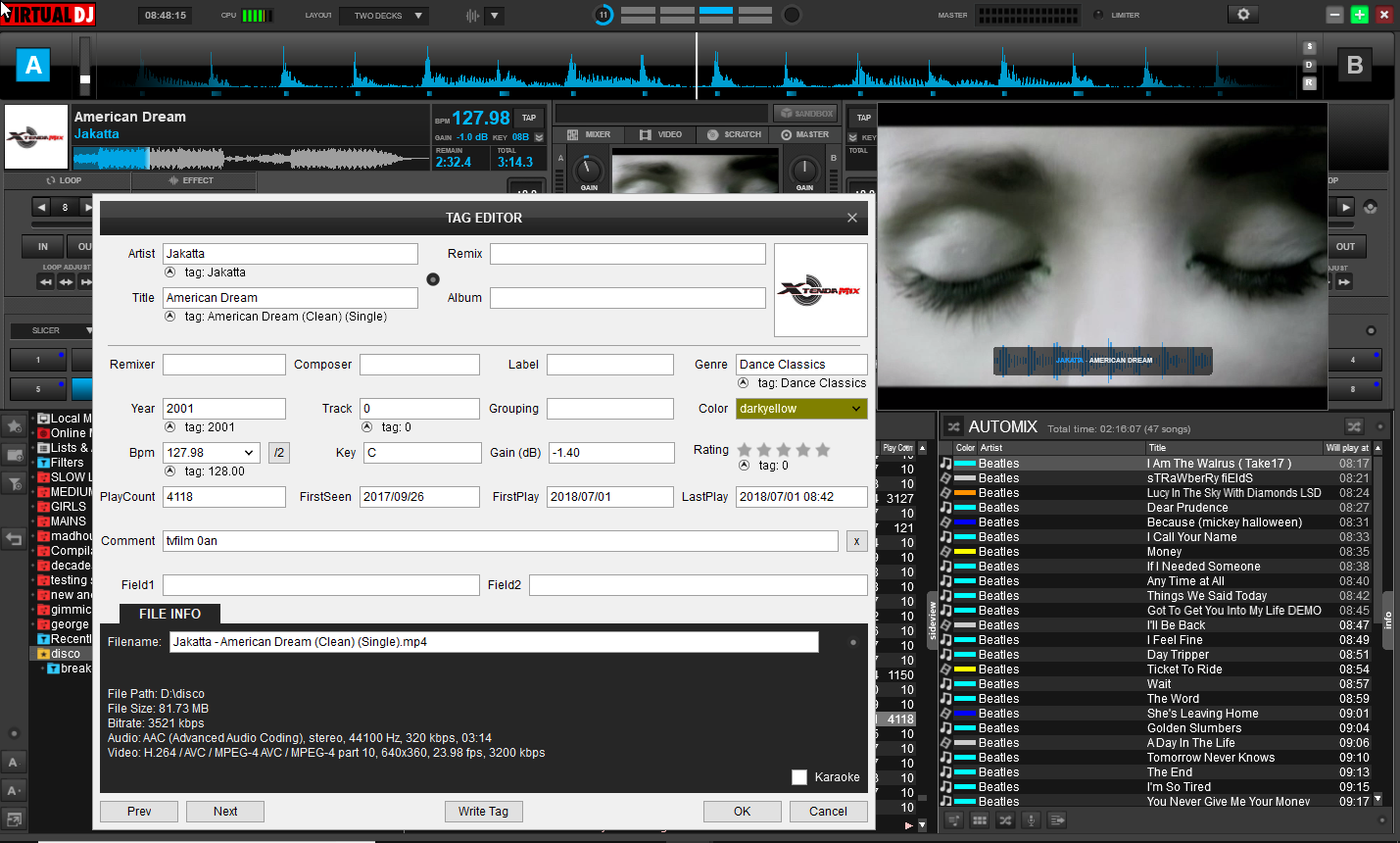Switch to the MIXER tab
This screenshot has height=843, width=1400.
coord(589,134)
